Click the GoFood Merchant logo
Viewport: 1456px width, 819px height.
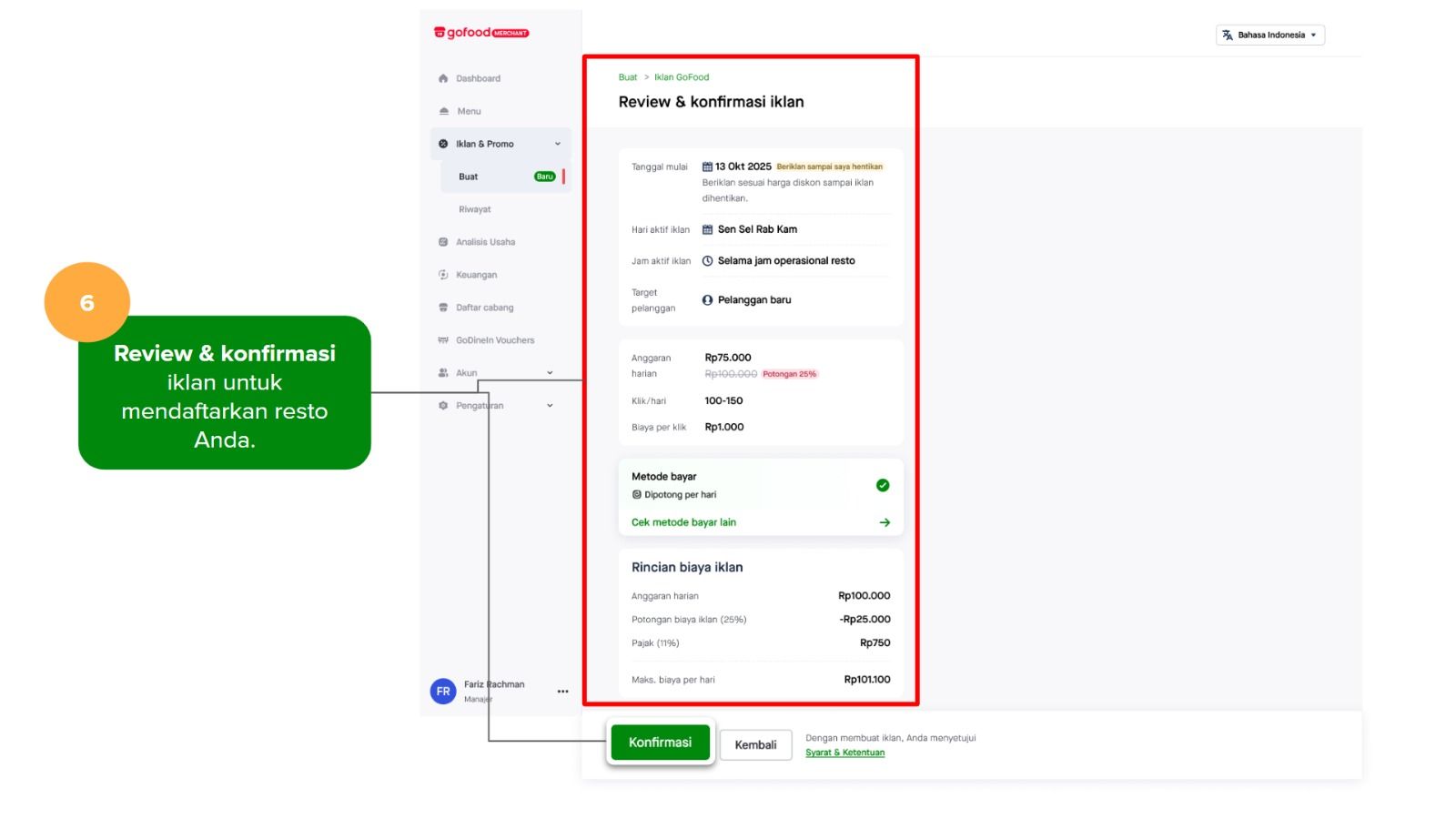point(481,33)
